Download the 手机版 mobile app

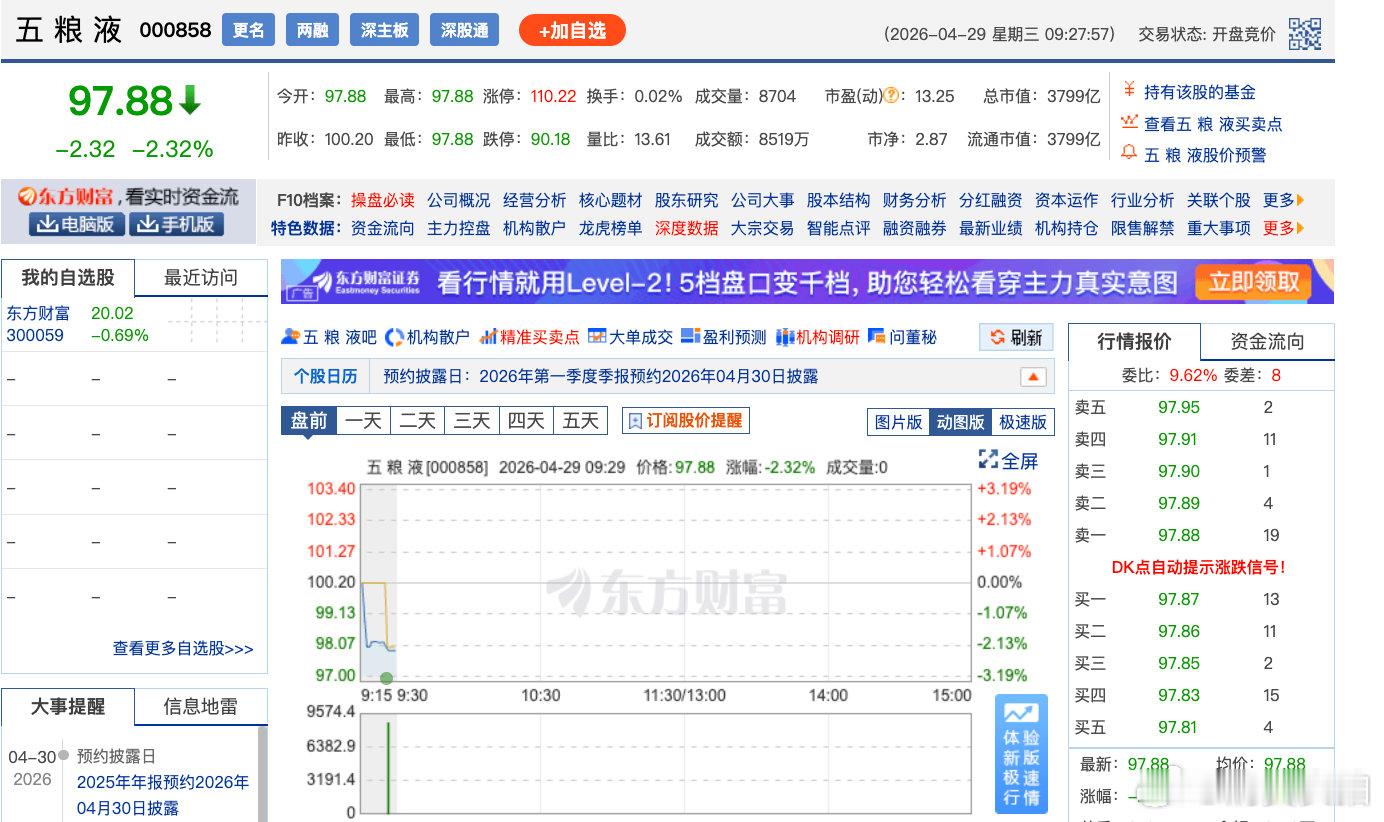(x=177, y=224)
